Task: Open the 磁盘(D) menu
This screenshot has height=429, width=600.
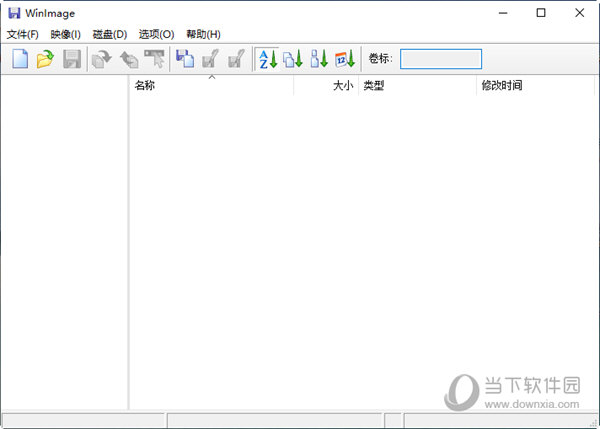Action: [x=110, y=34]
